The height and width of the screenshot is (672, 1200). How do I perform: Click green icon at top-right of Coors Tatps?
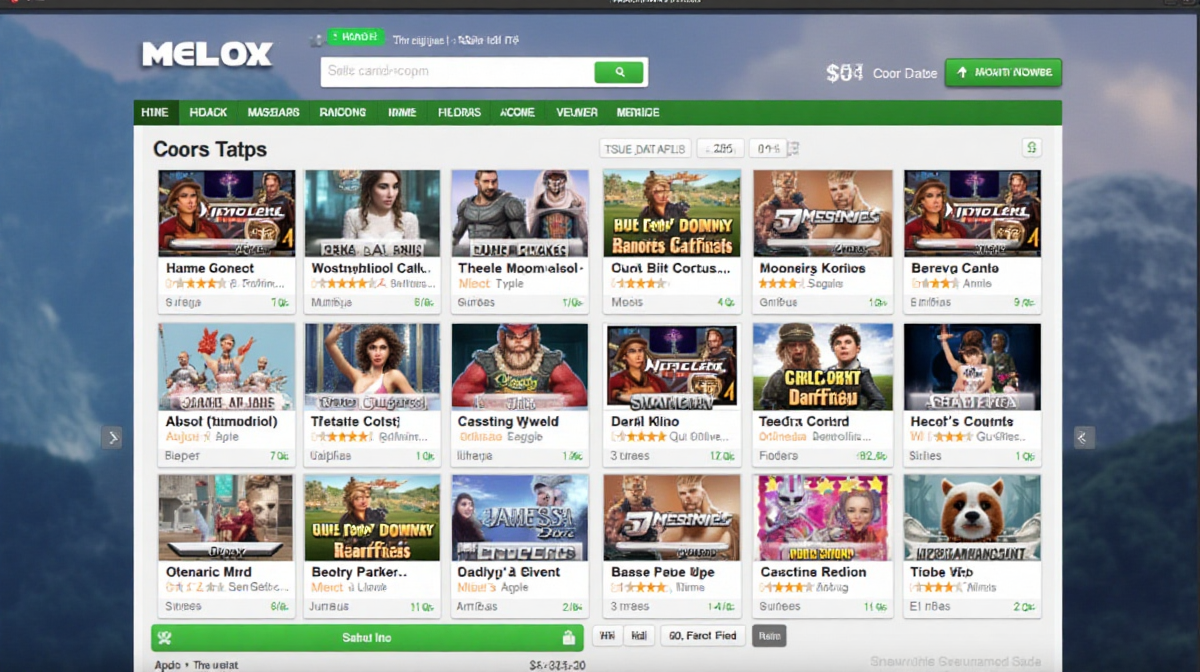click(x=1031, y=148)
